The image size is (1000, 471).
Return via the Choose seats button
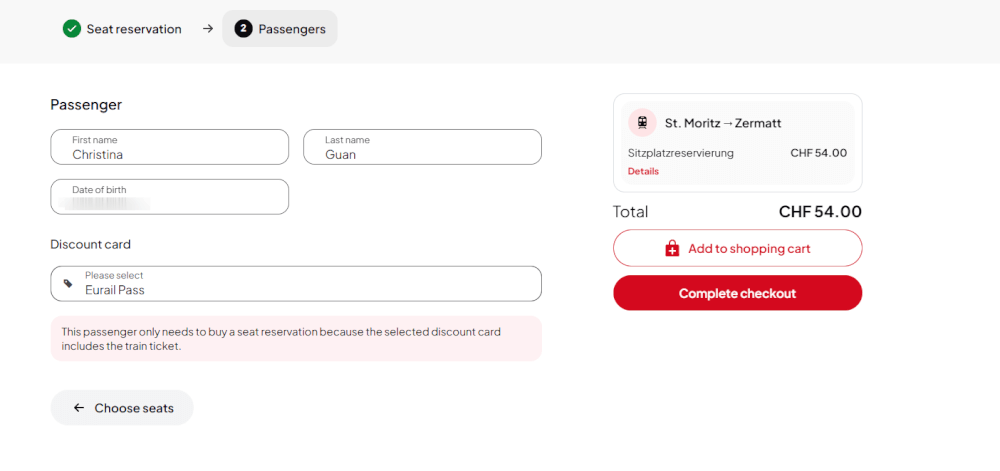[122, 408]
